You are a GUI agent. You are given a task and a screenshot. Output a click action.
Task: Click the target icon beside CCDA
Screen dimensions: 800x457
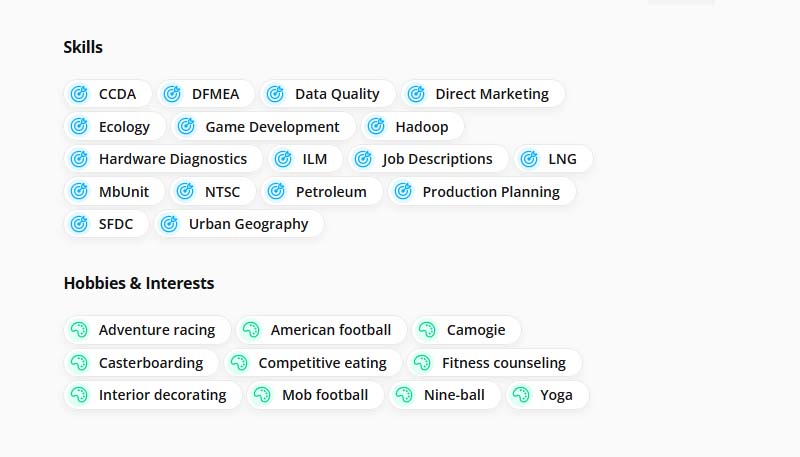[x=79, y=94]
